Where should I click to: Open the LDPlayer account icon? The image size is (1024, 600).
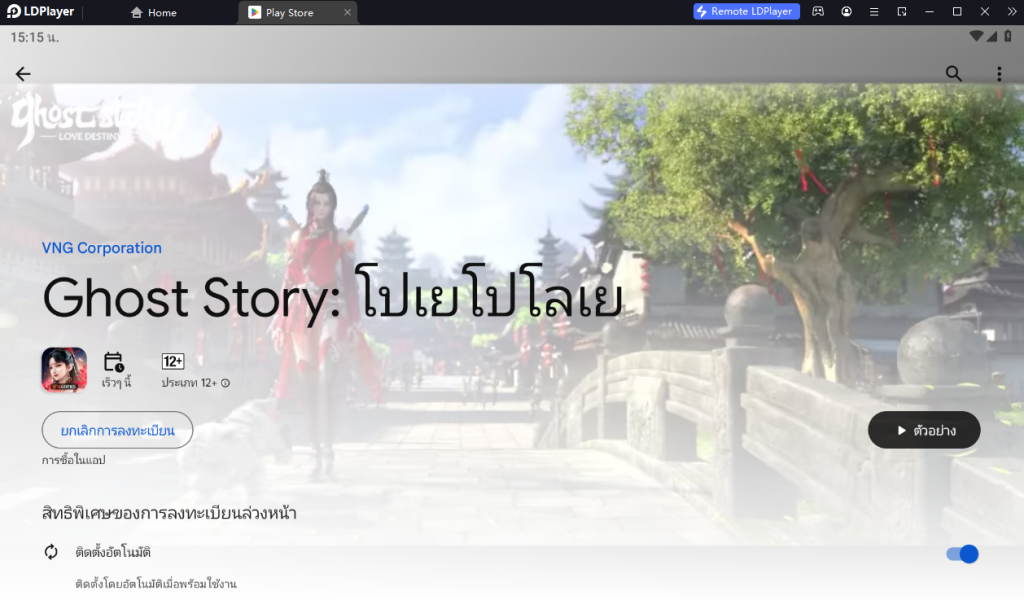coord(846,12)
